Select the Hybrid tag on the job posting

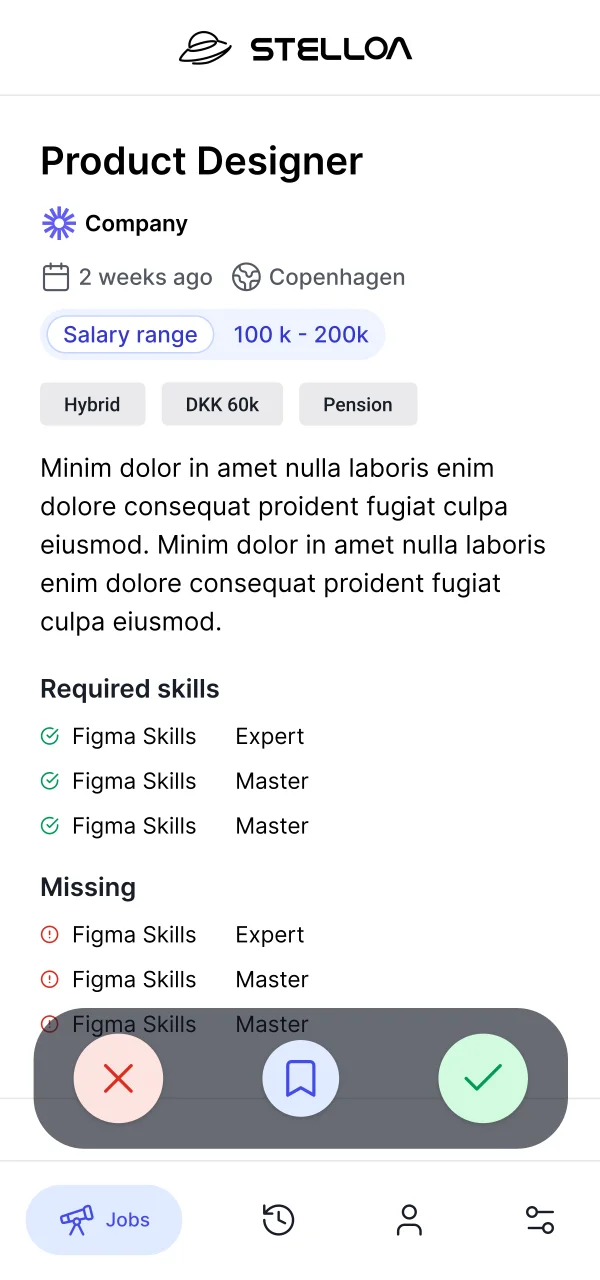pyautogui.click(x=92, y=404)
